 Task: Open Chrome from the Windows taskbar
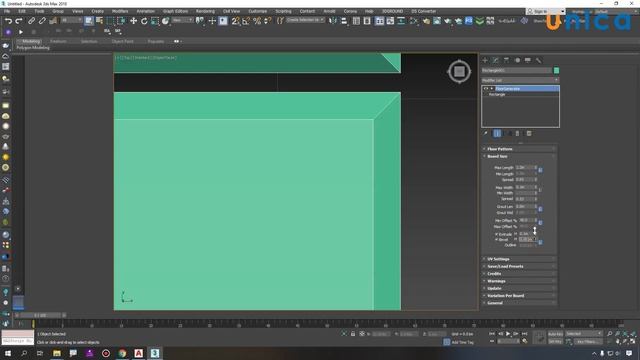[x=122, y=353]
